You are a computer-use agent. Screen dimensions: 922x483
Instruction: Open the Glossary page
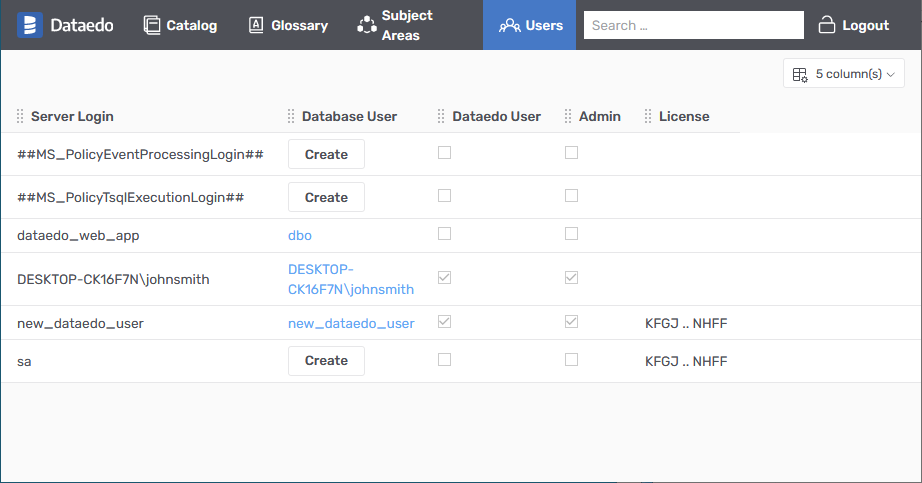(287, 25)
